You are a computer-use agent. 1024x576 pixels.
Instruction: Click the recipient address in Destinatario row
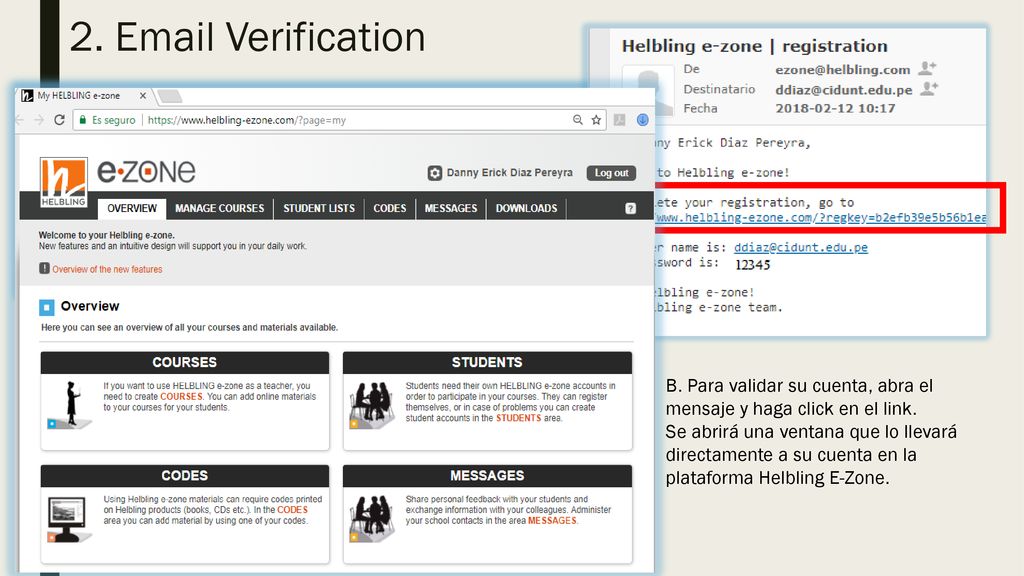[x=844, y=89]
